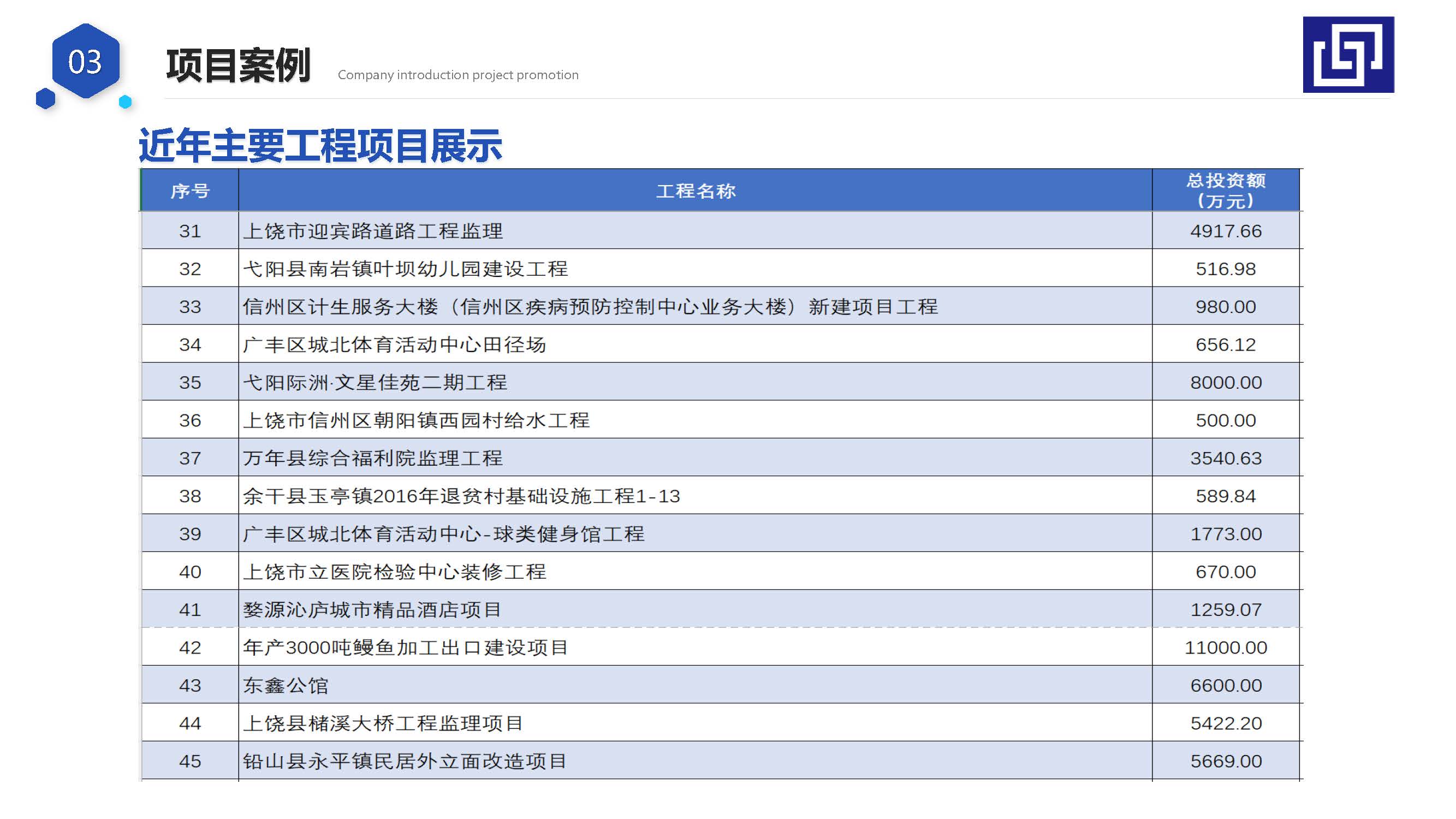Click serial number 40
The width and height of the screenshot is (1456, 819).
190,572
